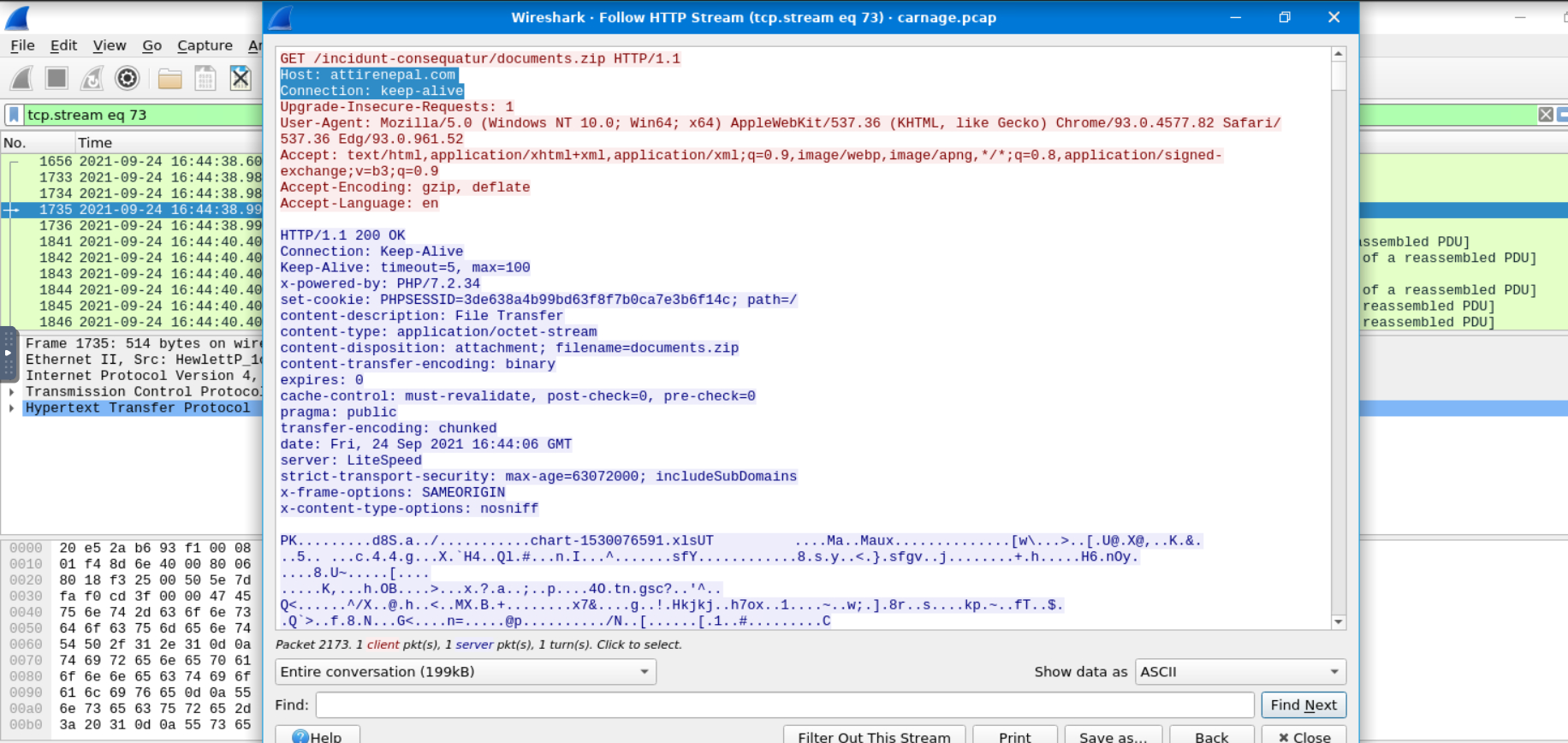
Task: Click the Find Next button
Action: click(1304, 704)
